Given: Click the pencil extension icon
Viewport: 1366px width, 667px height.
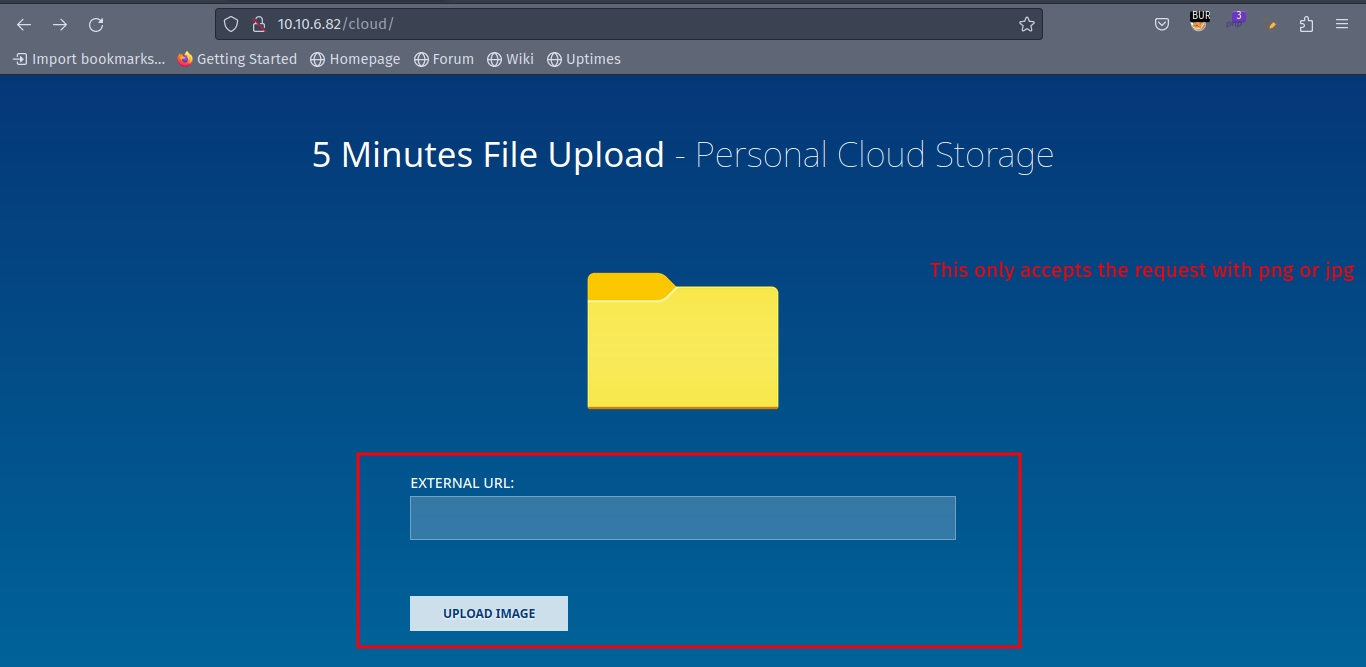Looking at the screenshot, I should 1272,25.
